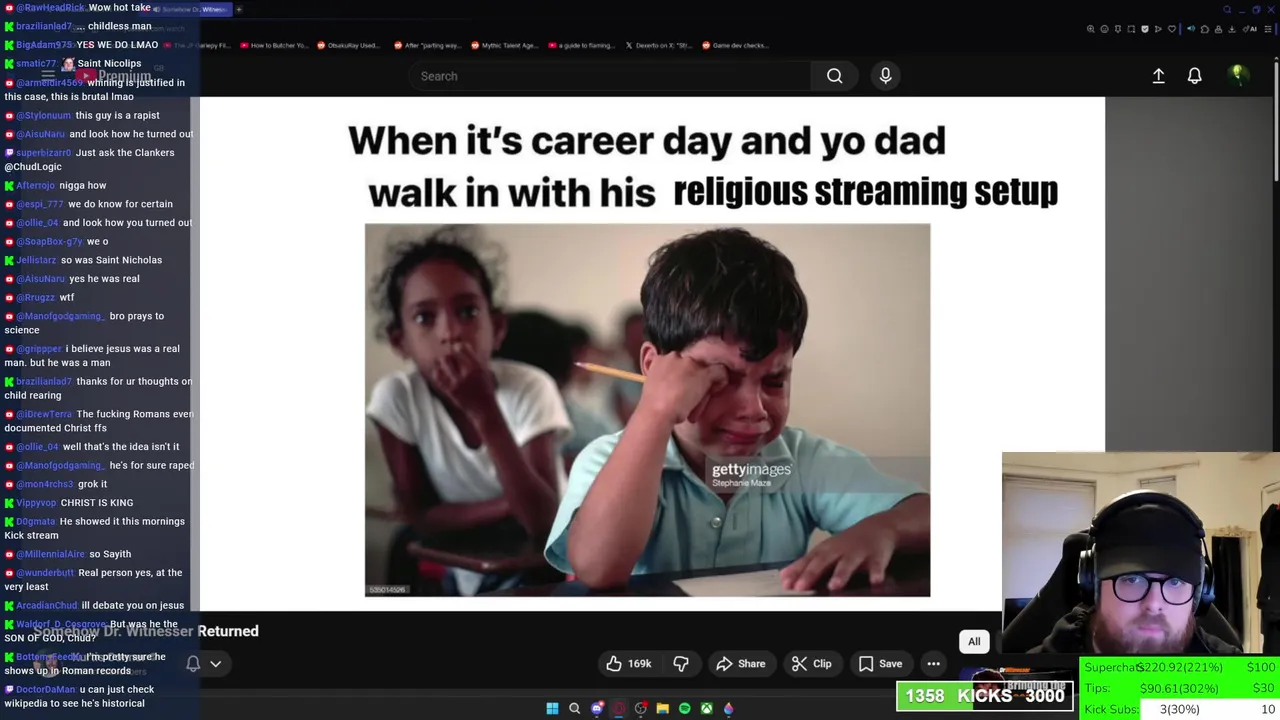
Task: Click chat username @Stylonuum
Action: [44, 116]
